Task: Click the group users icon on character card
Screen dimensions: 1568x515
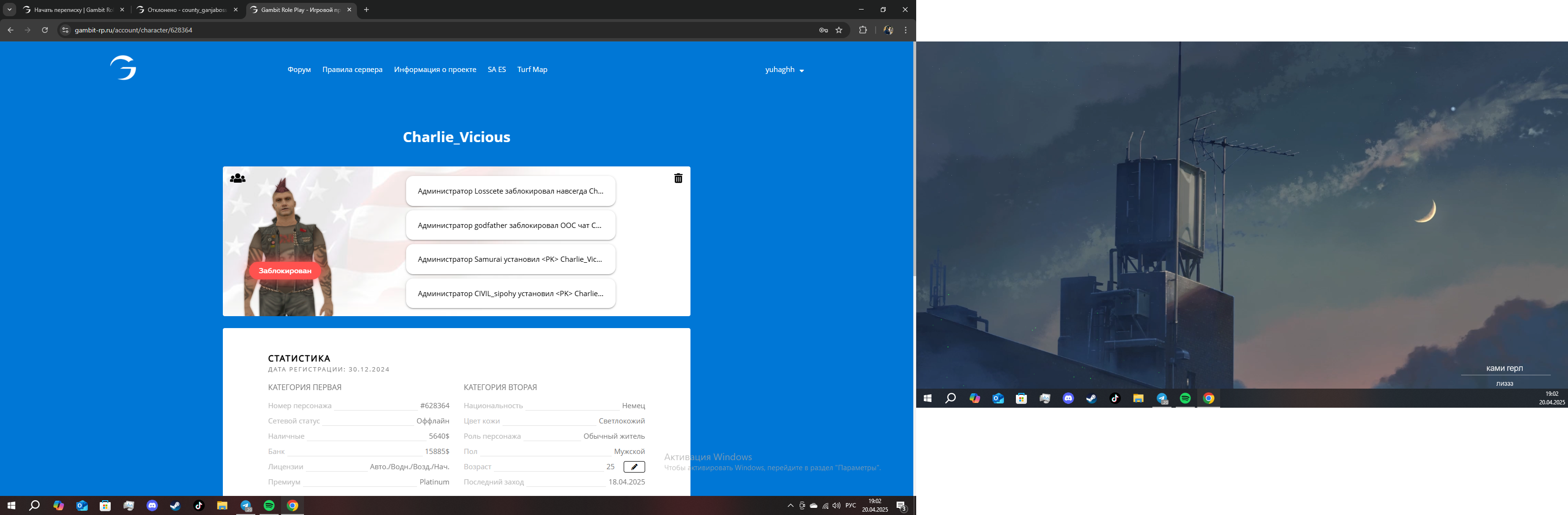Action: (237, 178)
